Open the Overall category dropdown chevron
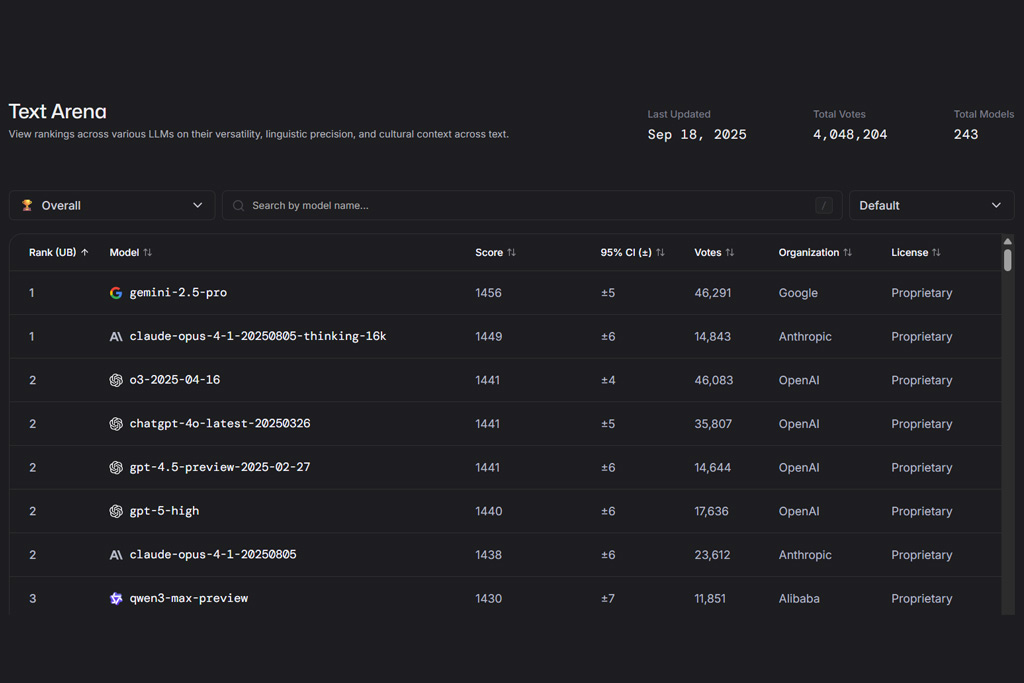 click(x=197, y=206)
